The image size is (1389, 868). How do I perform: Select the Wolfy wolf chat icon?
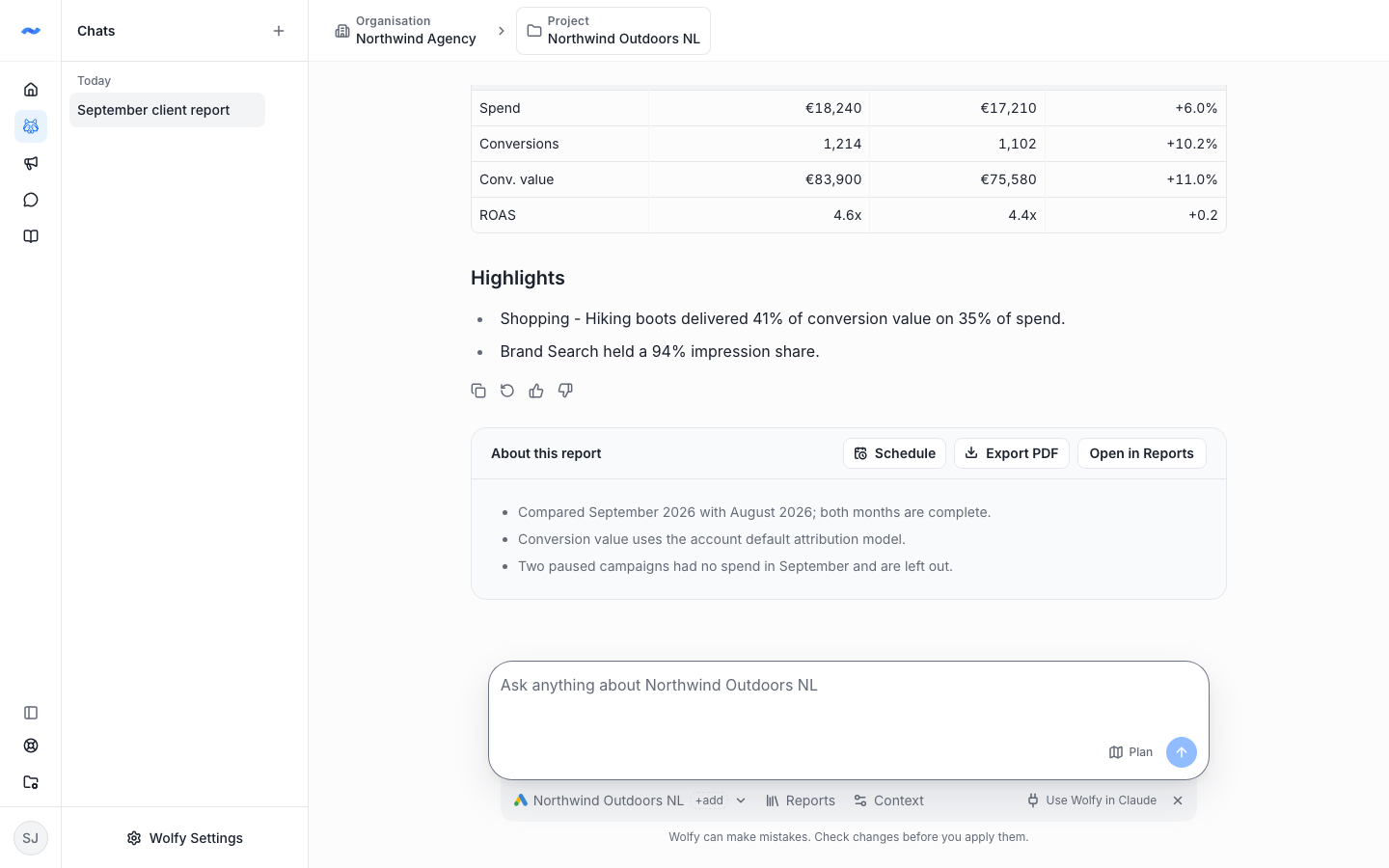tap(31, 126)
